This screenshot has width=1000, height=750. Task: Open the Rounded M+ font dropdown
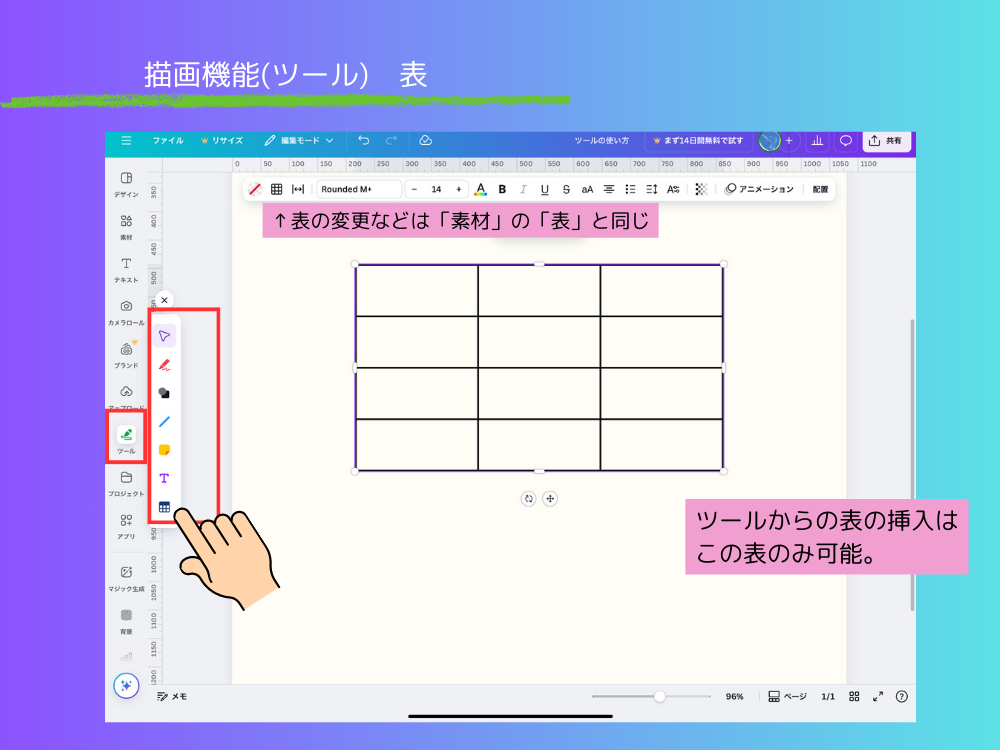point(358,188)
